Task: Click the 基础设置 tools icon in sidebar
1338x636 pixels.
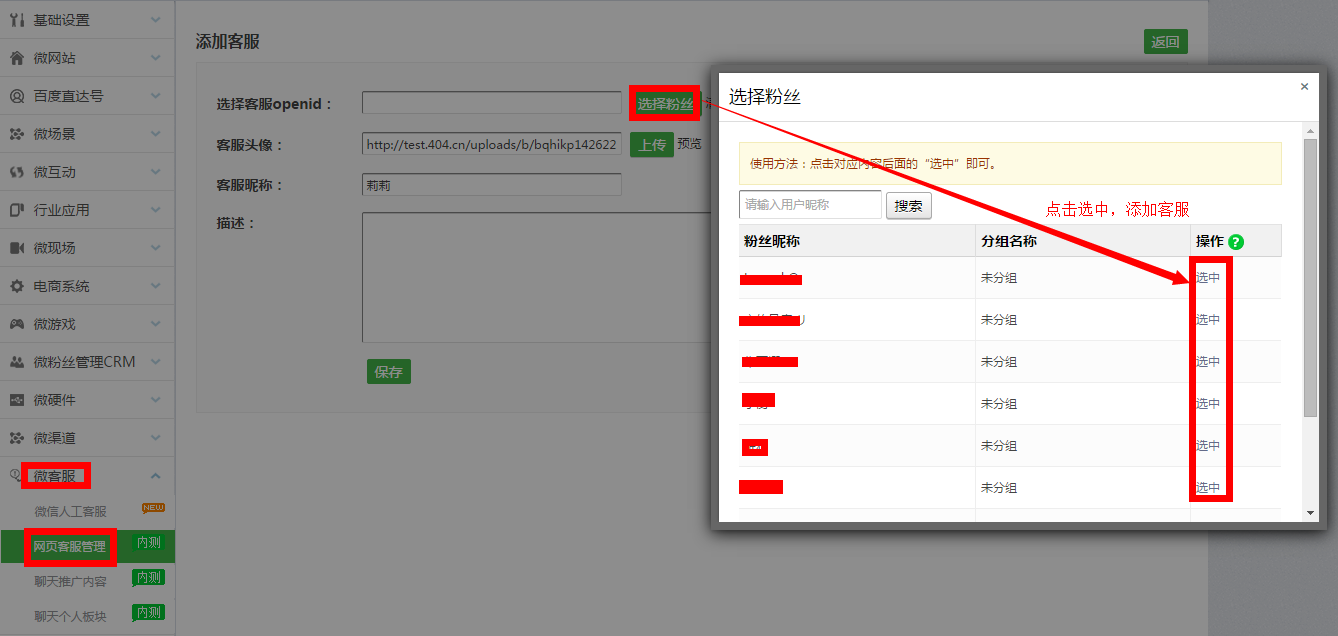Action: tap(16, 20)
